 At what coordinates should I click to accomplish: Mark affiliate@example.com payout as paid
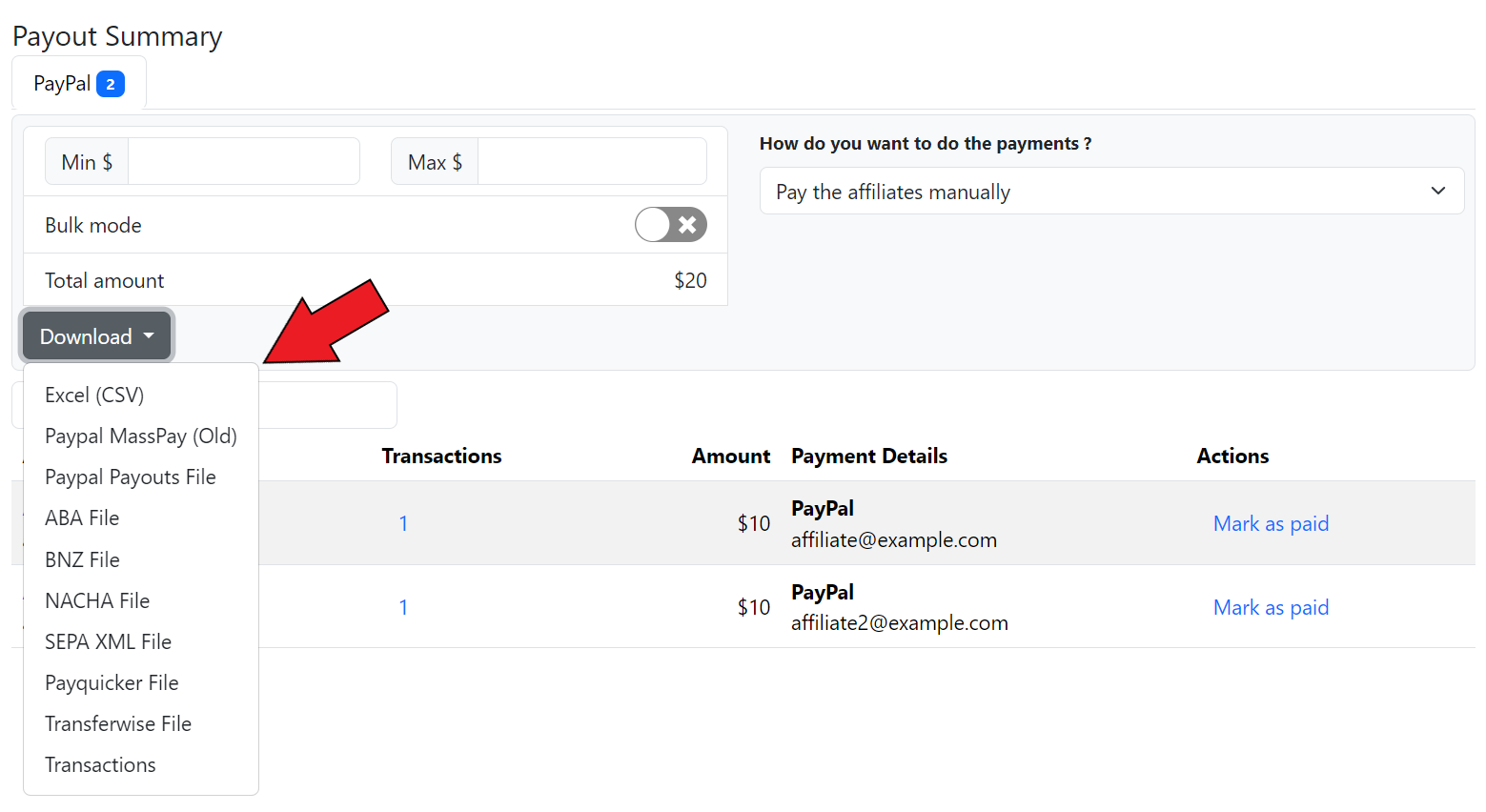[x=1271, y=523]
